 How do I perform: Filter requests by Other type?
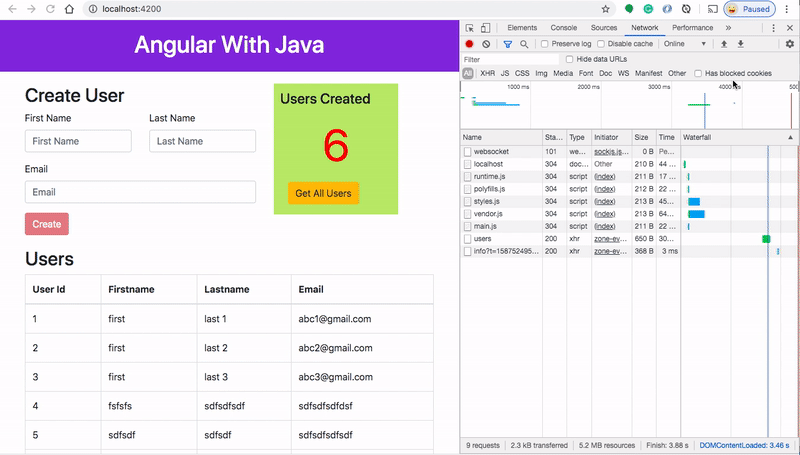(677, 73)
